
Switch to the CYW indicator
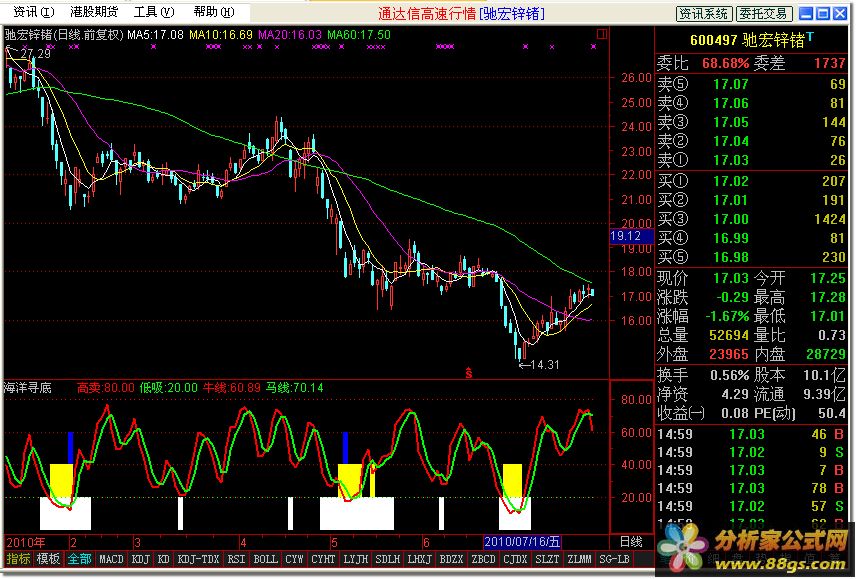294,559
